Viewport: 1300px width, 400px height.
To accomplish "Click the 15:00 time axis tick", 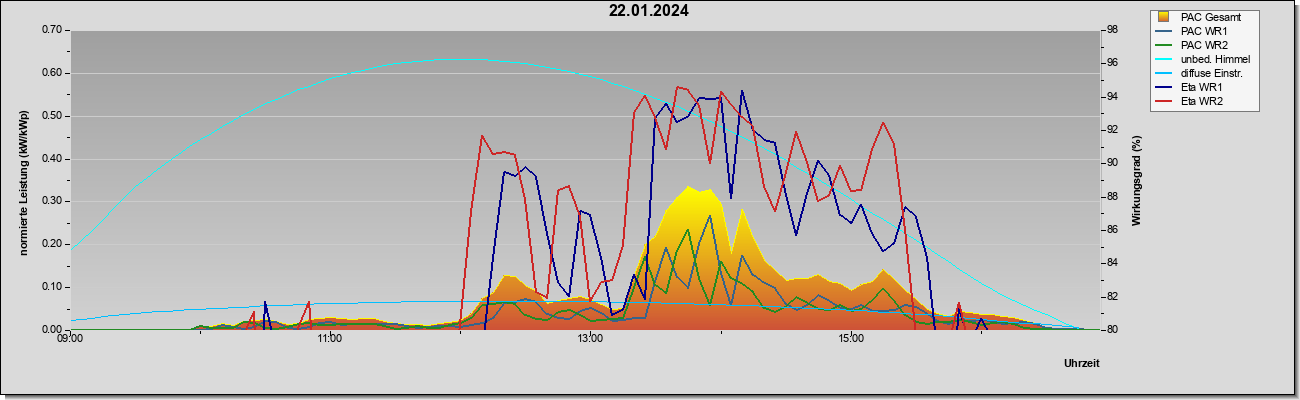I will point(850,338).
